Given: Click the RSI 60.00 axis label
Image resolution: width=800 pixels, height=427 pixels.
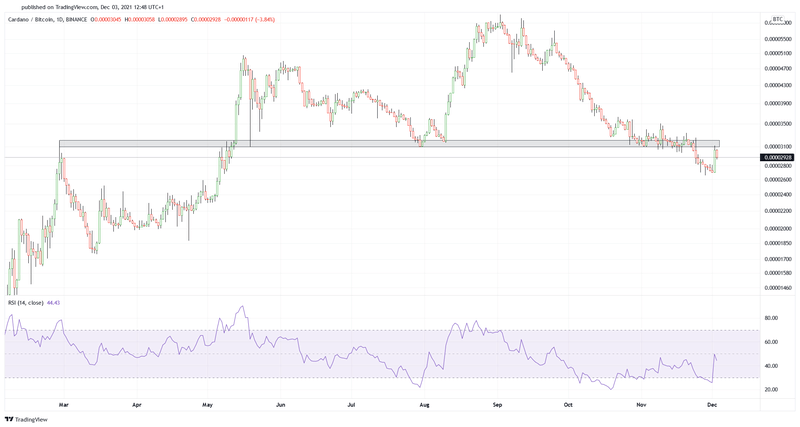Looking at the screenshot, I should coord(771,342).
